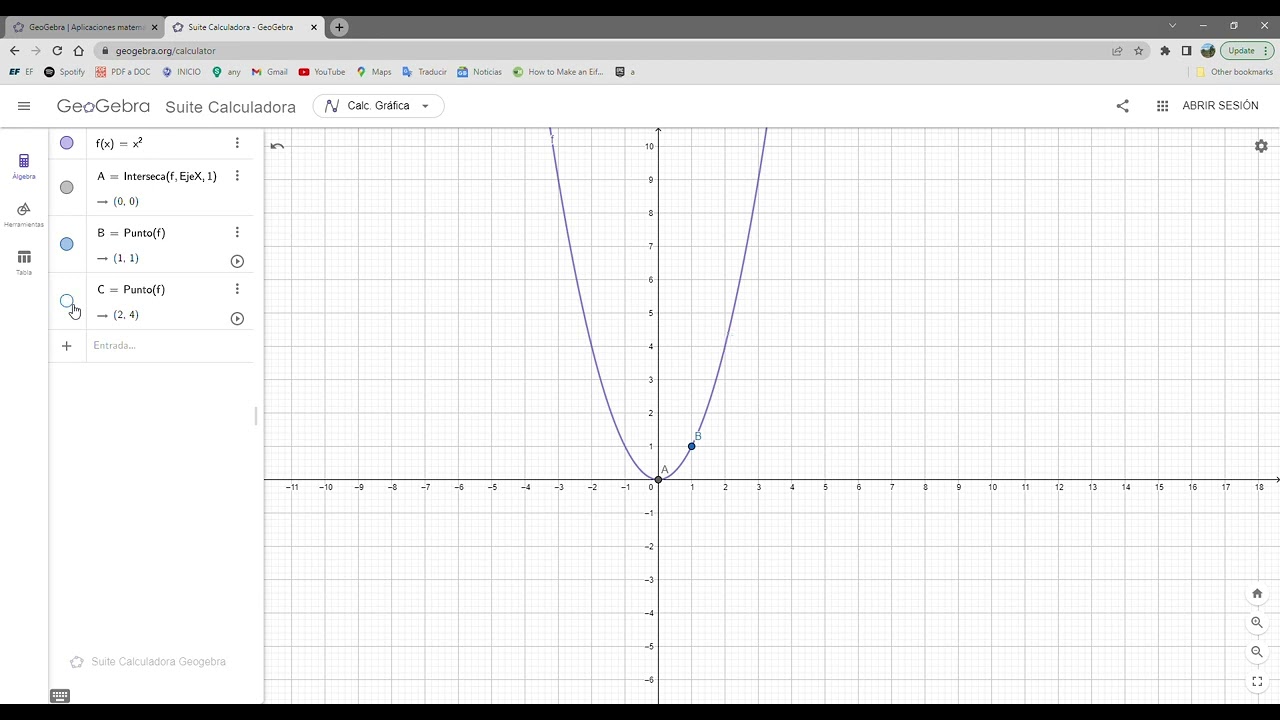Open the Tabla table view
The image size is (1280, 720).
pyautogui.click(x=24, y=262)
